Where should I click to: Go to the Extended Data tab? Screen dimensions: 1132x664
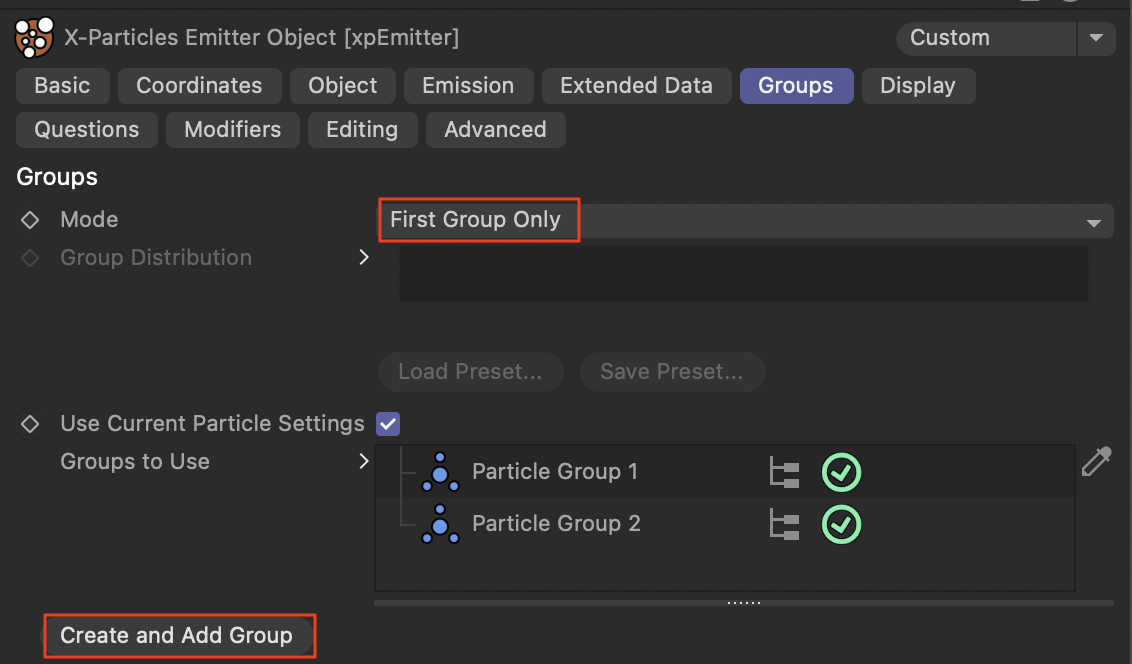637,86
